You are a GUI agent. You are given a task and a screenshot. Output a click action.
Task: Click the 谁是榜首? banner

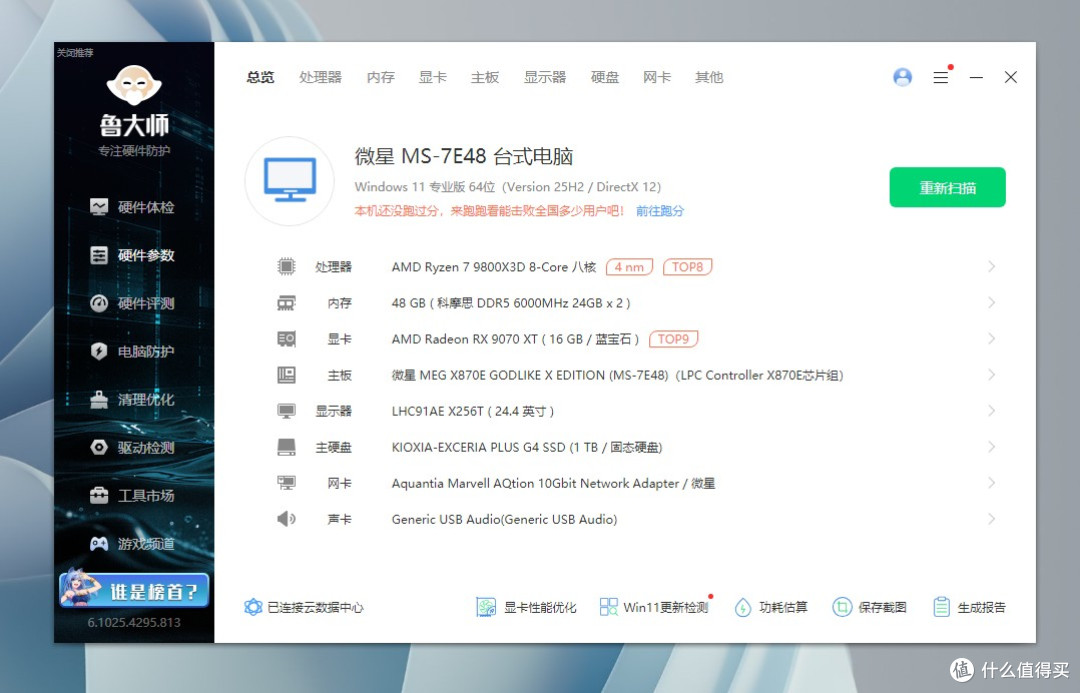[134, 590]
